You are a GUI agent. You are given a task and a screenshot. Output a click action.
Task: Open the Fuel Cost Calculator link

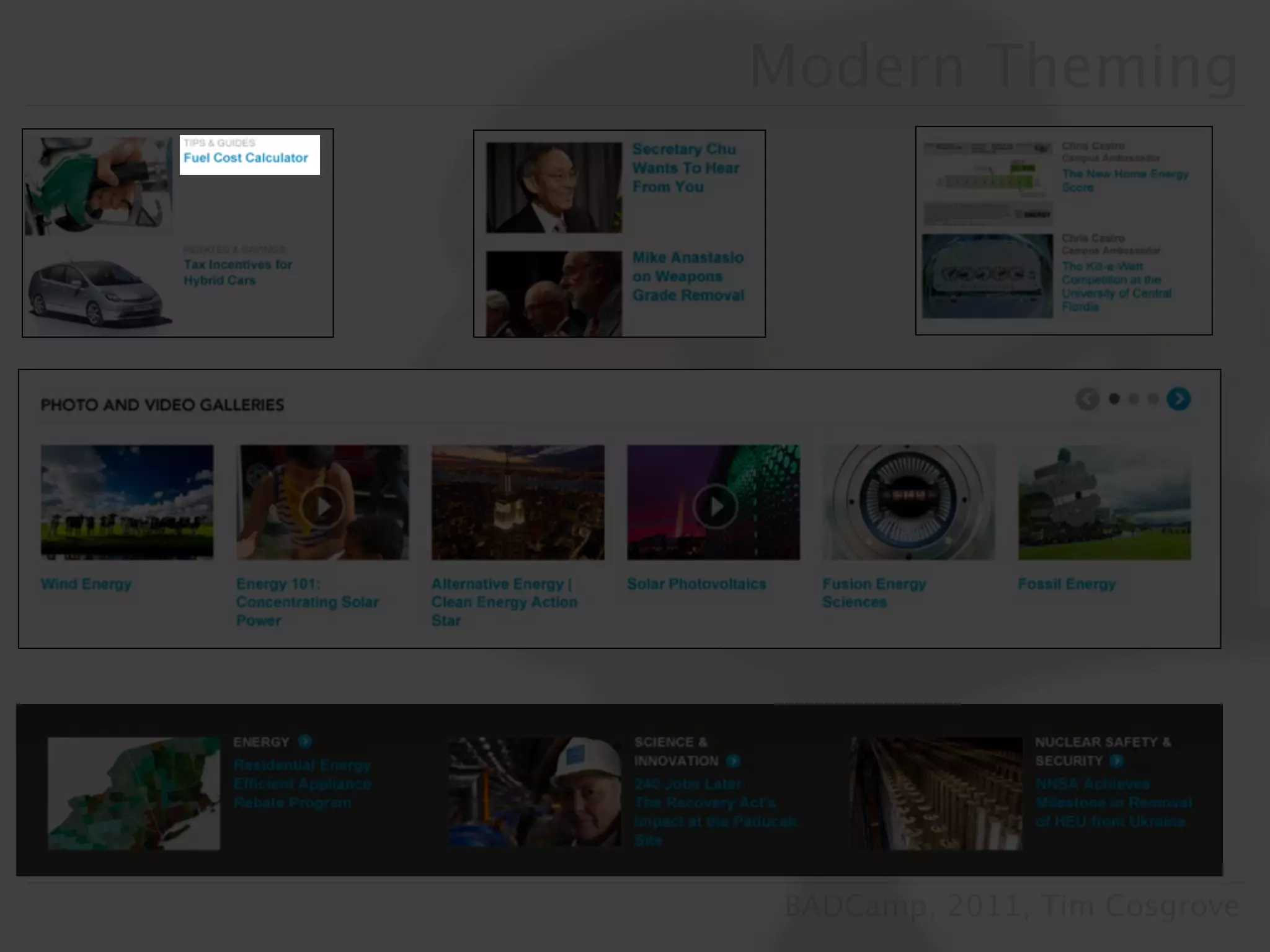[x=246, y=158]
